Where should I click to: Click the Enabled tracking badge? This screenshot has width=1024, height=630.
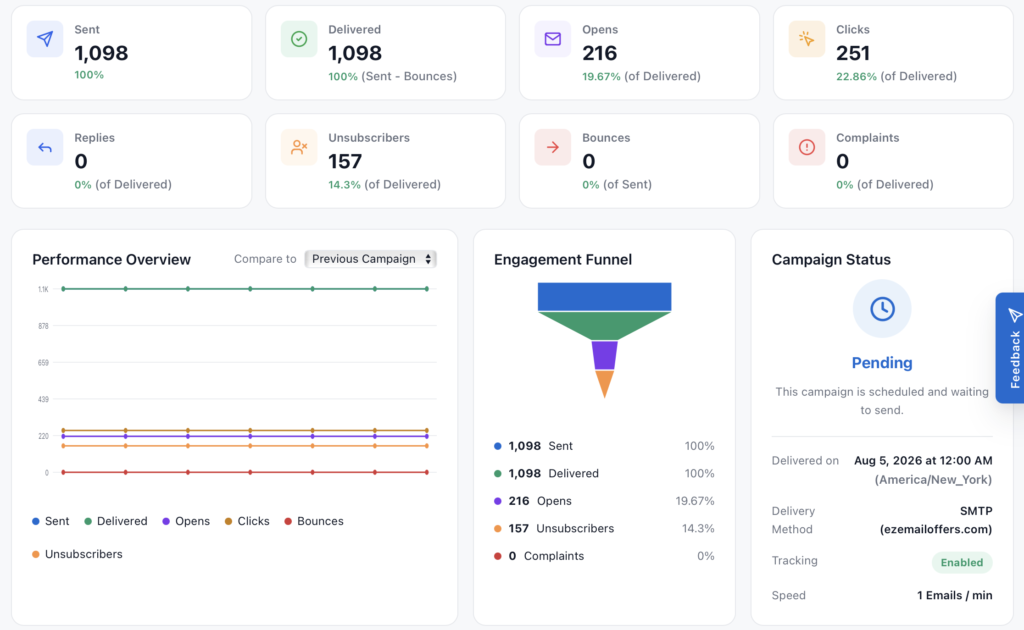tap(961, 563)
